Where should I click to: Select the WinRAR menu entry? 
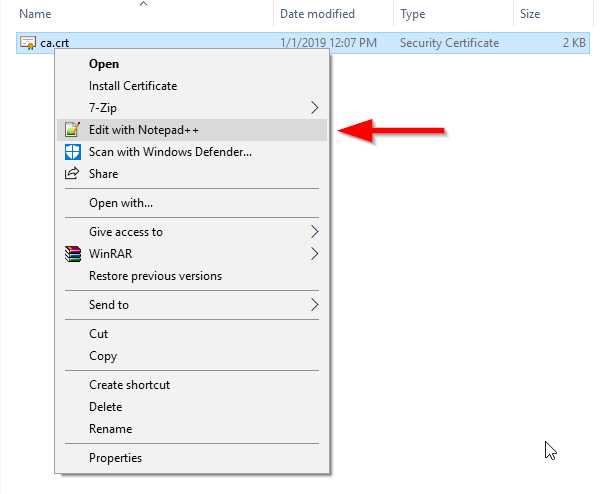[x=192, y=254]
